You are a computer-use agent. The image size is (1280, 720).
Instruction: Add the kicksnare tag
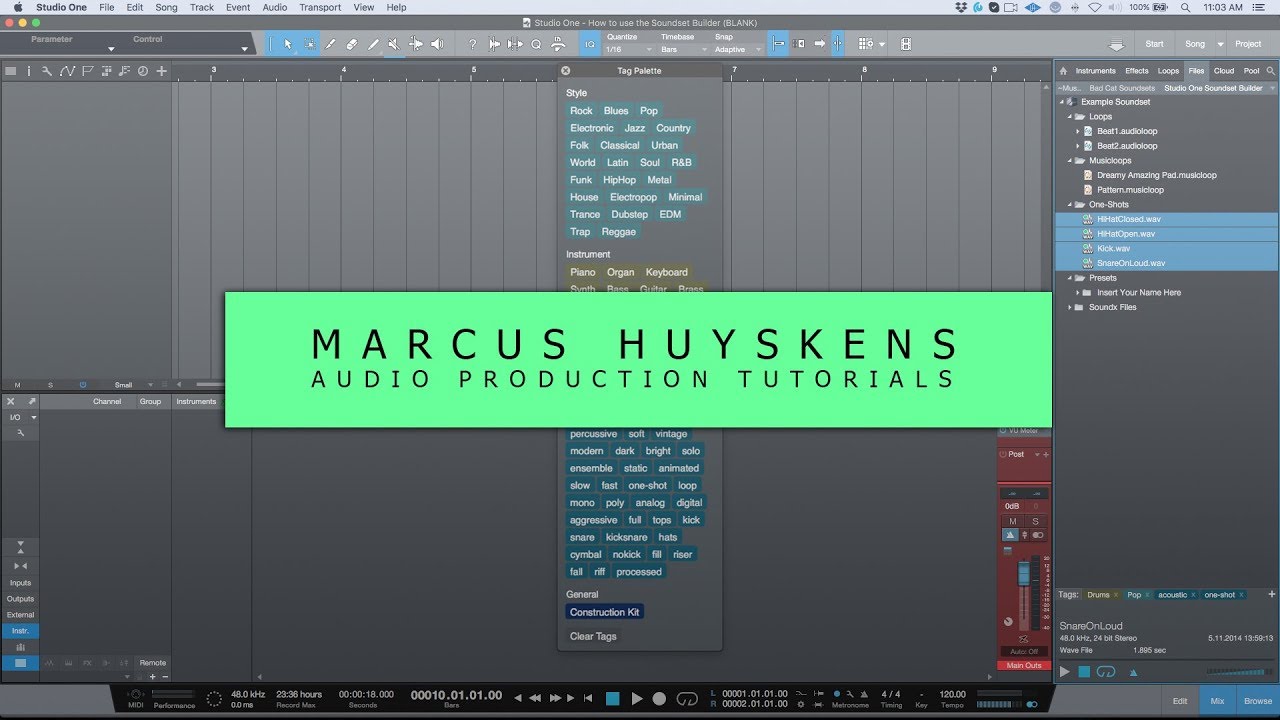pyautogui.click(x=626, y=537)
